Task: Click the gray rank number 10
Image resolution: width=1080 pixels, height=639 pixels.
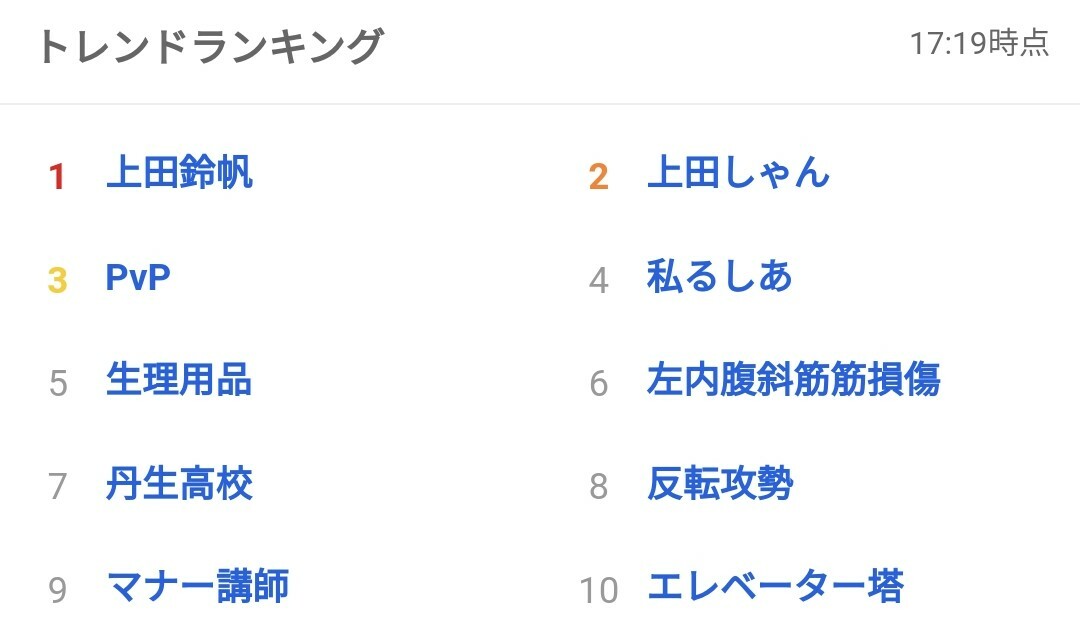Action: click(599, 591)
